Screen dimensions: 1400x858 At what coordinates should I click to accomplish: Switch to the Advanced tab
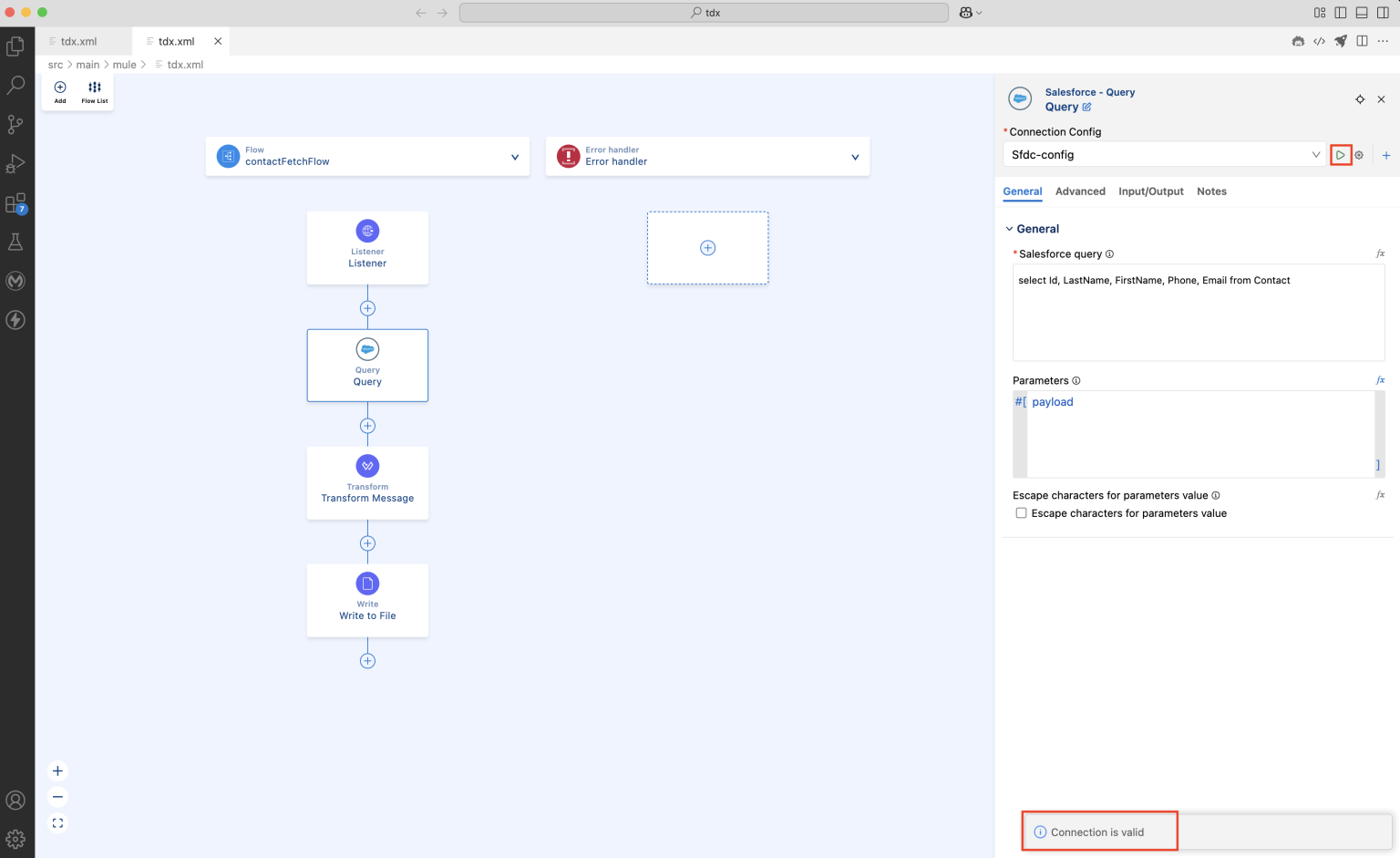click(x=1080, y=191)
